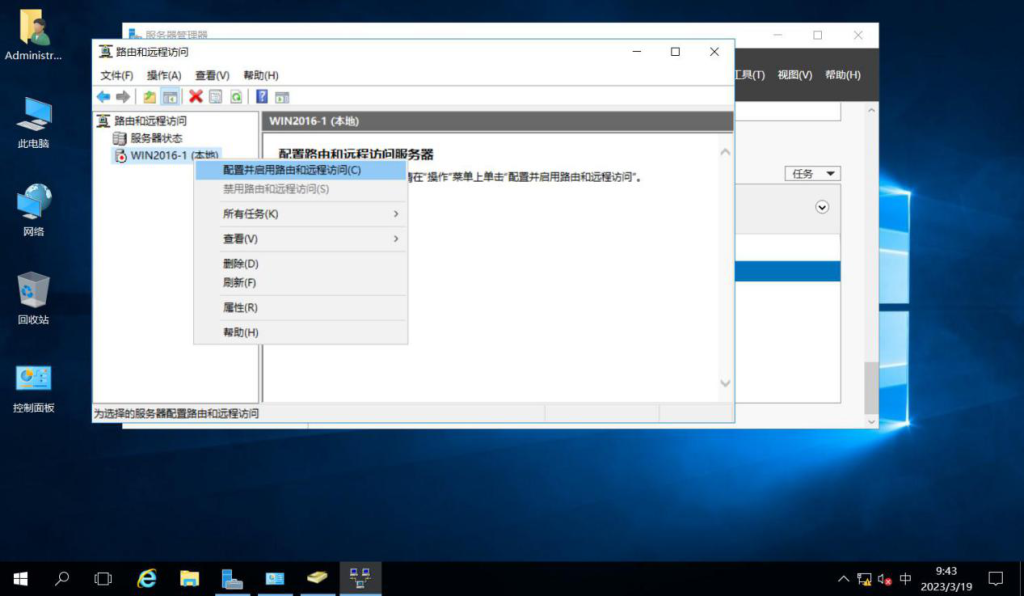Viewport: 1024px width, 596px height.
Task: Click the WIN2016-1 (本地) pane header
Action: 498,121
